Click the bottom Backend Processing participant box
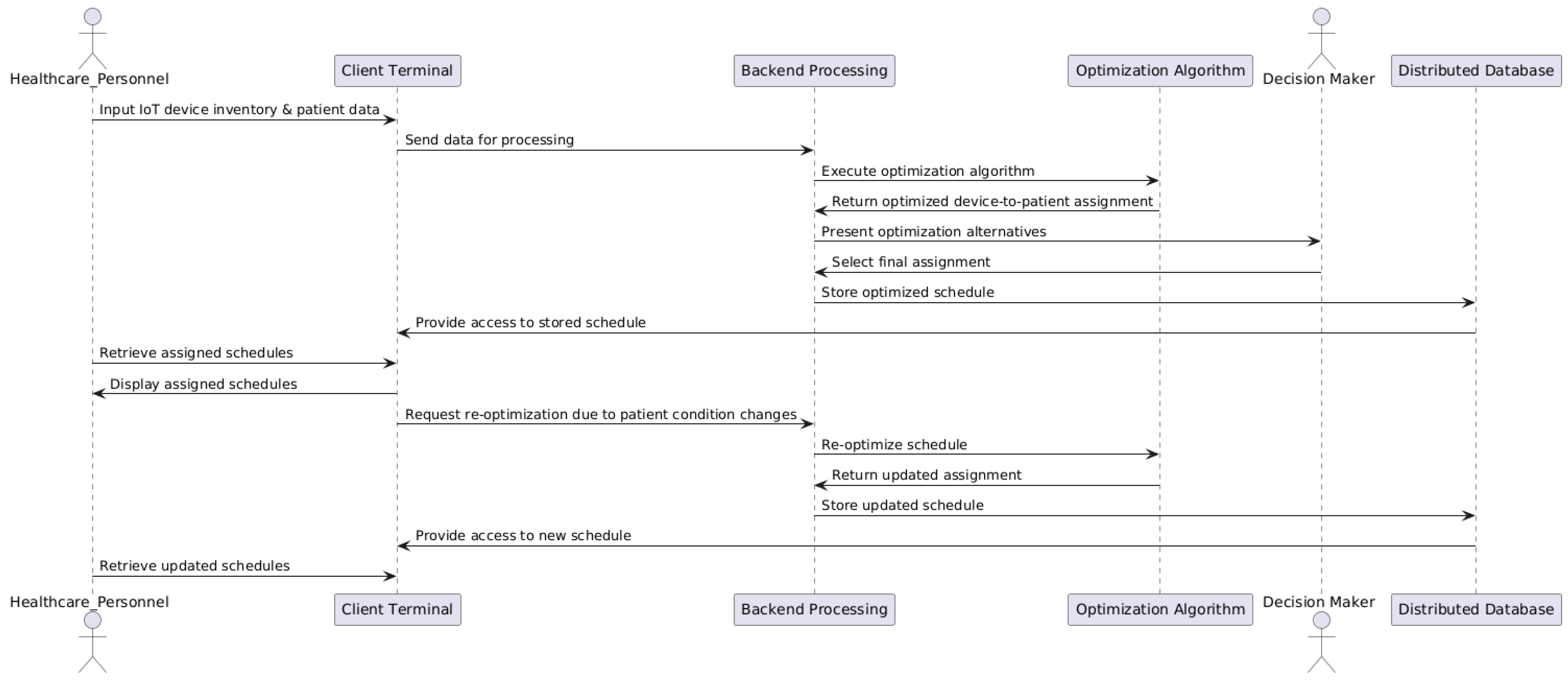 (814, 609)
